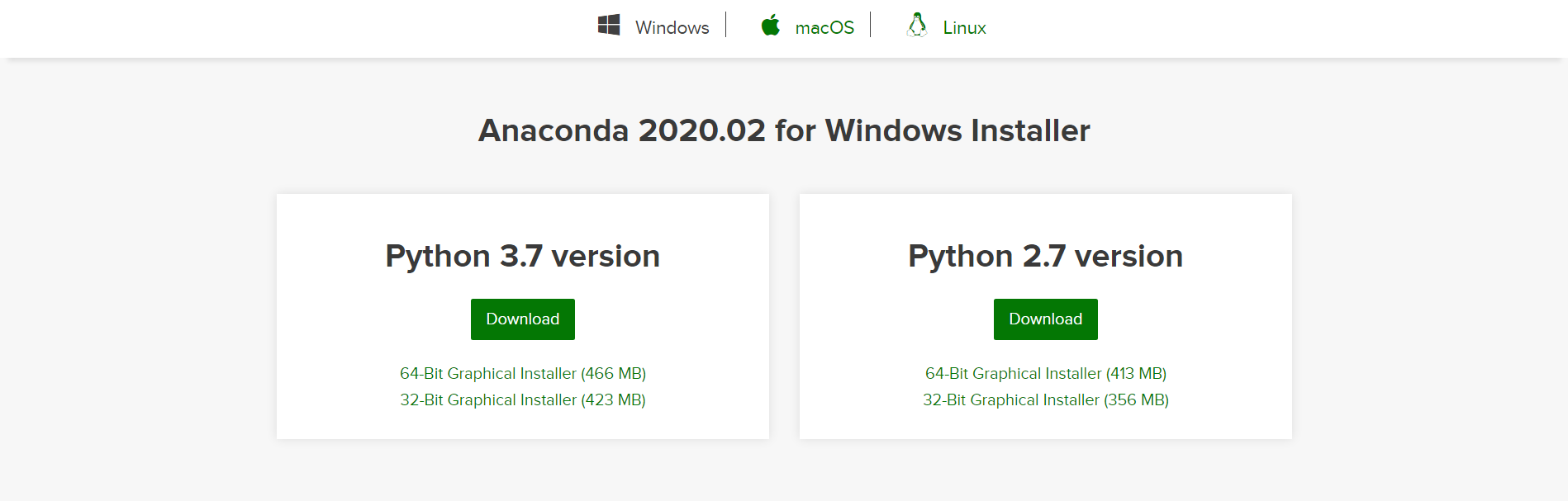Click the Python 2.7 version heading
This screenshot has height=501, width=1568.
pyautogui.click(x=1046, y=256)
